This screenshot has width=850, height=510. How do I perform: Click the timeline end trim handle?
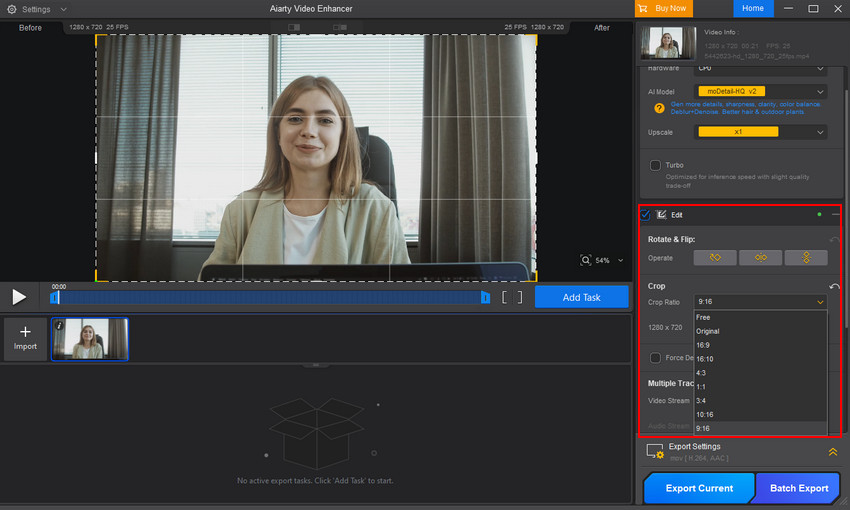click(x=485, y=298)
